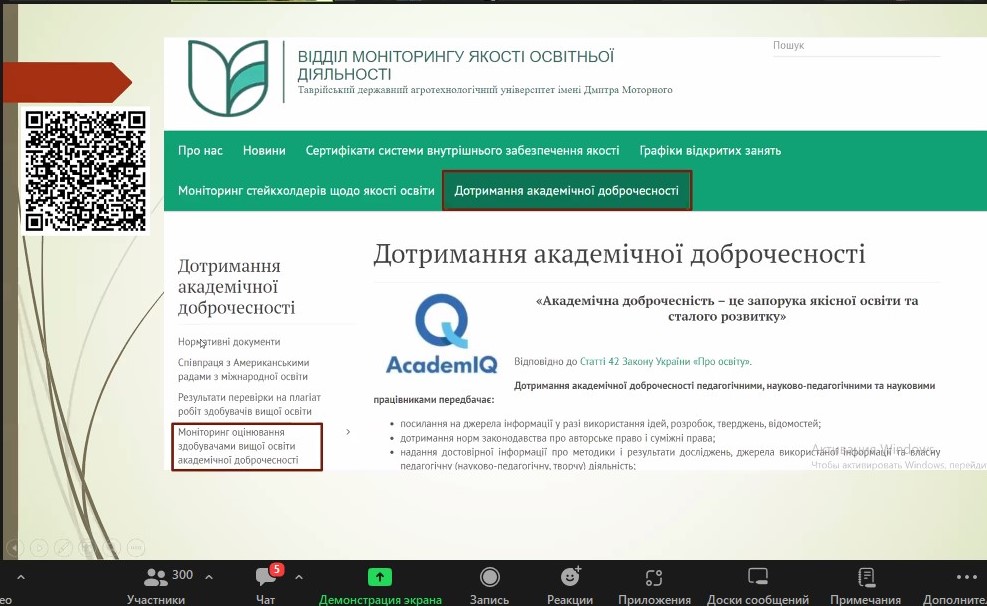Open Графіки відкритих занять menu item
The width and height of the screenshot is (987, 606).
[x=710, y=150]
